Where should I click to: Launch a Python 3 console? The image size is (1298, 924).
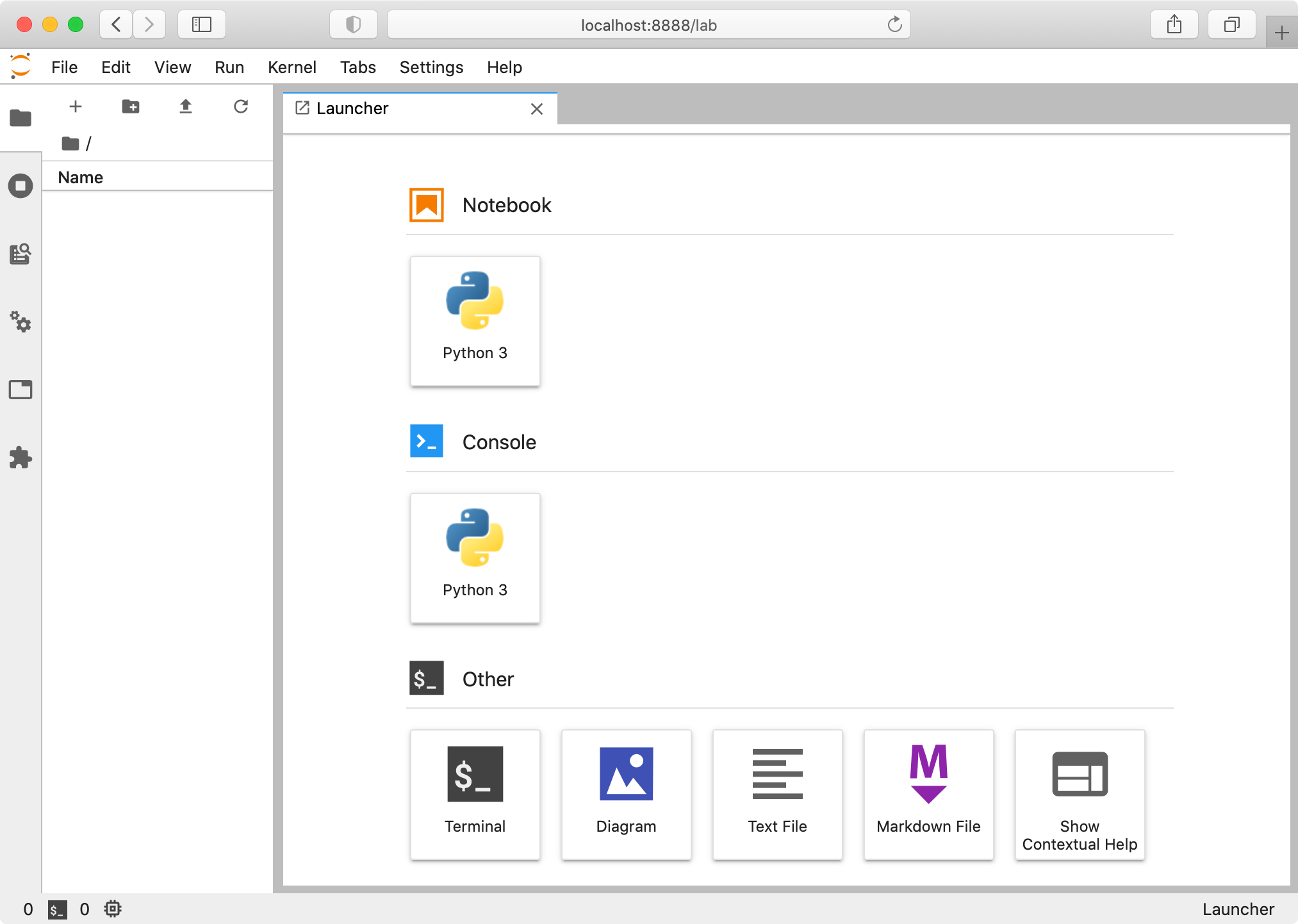click(475, 557)
